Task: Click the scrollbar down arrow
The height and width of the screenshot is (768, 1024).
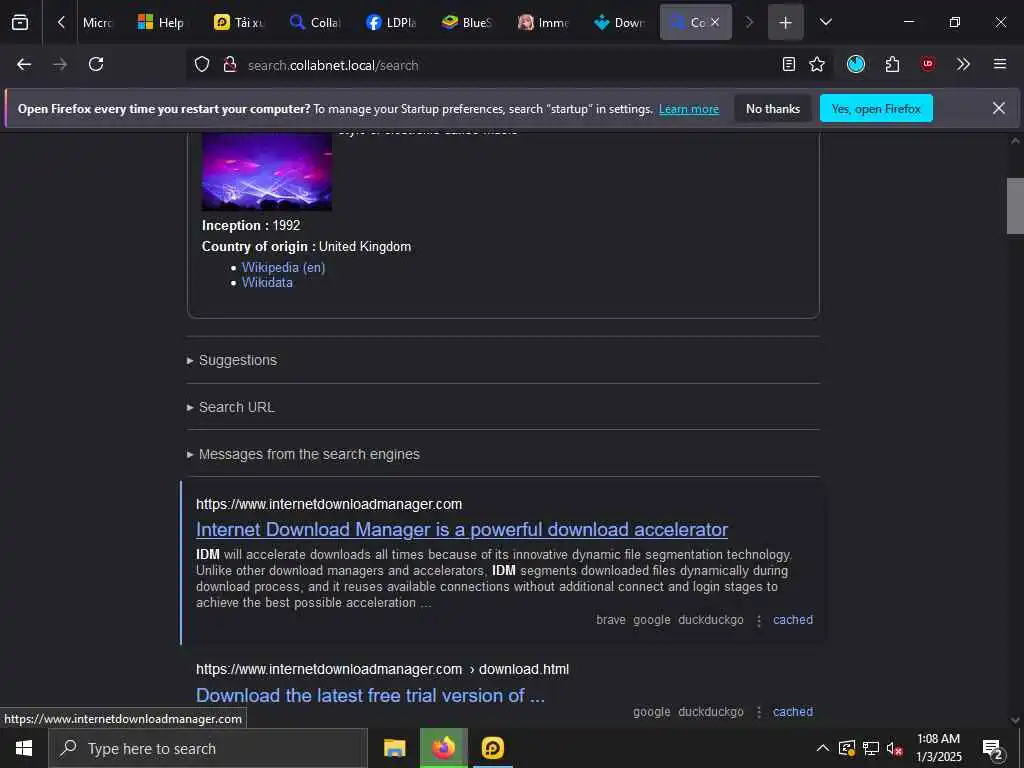Action: point(1015,720)
